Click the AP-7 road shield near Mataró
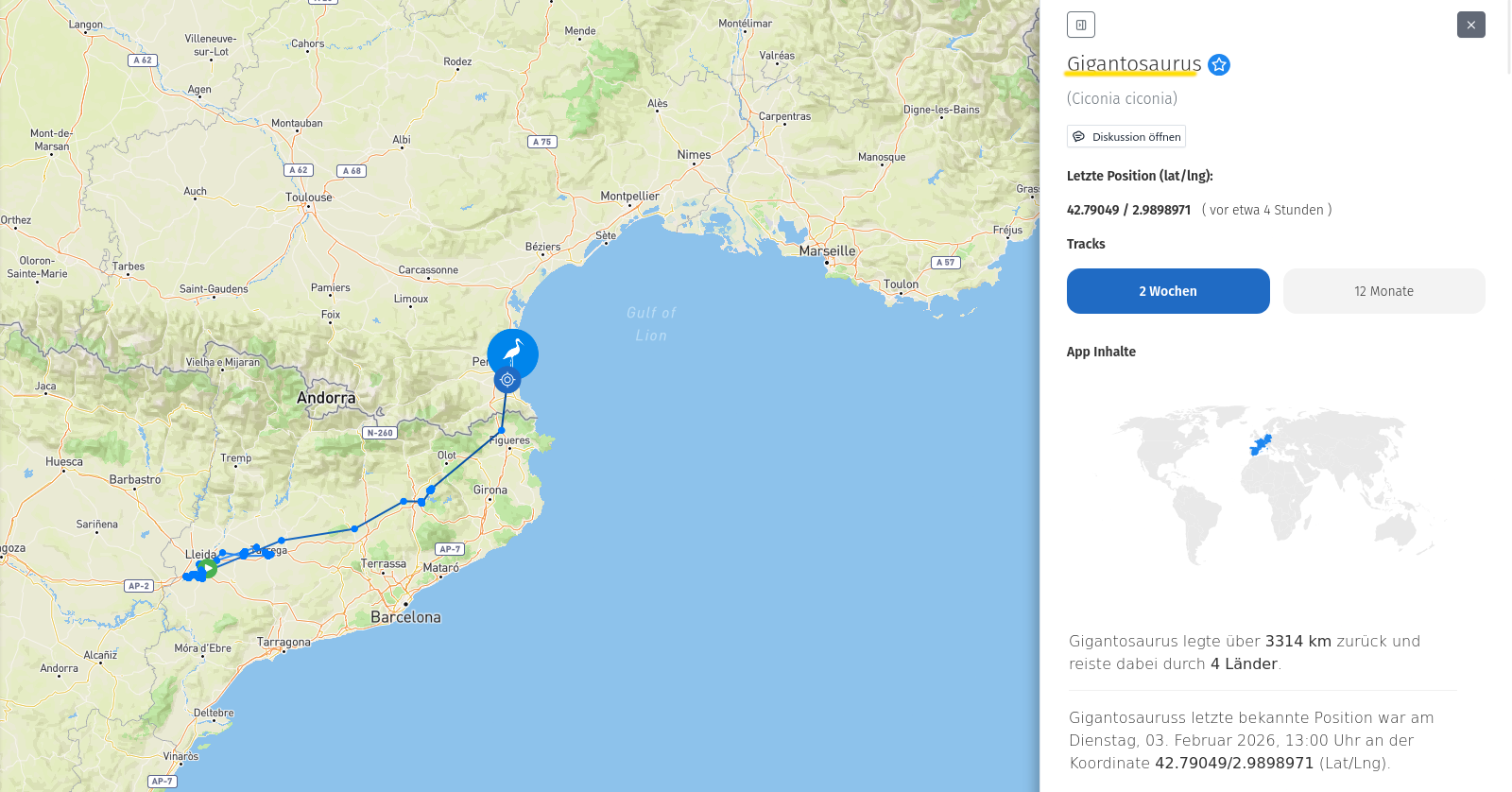Screen dimensions: 1512x792 tap(450, 549)
